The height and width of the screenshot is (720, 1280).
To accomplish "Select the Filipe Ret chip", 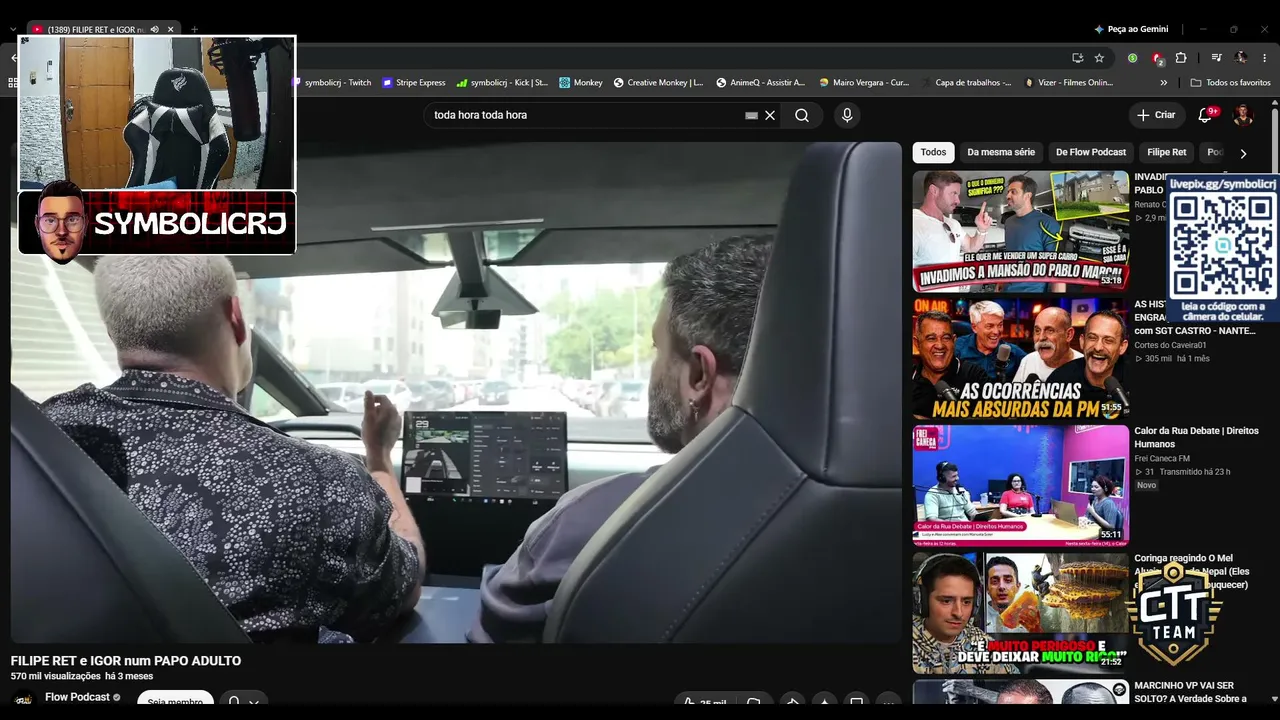I will pos(1167,153).
